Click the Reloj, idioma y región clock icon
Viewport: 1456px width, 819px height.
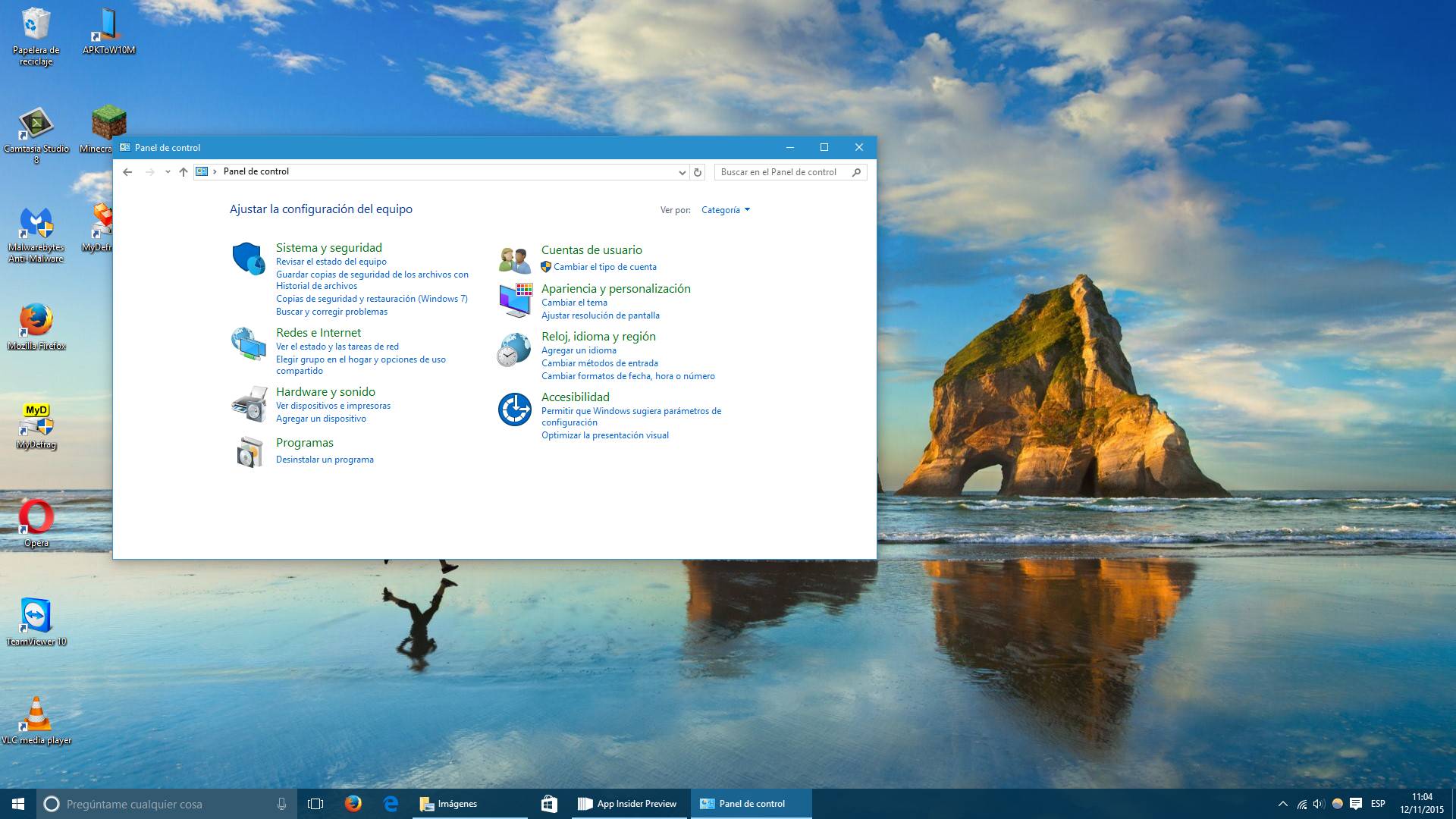514,349
